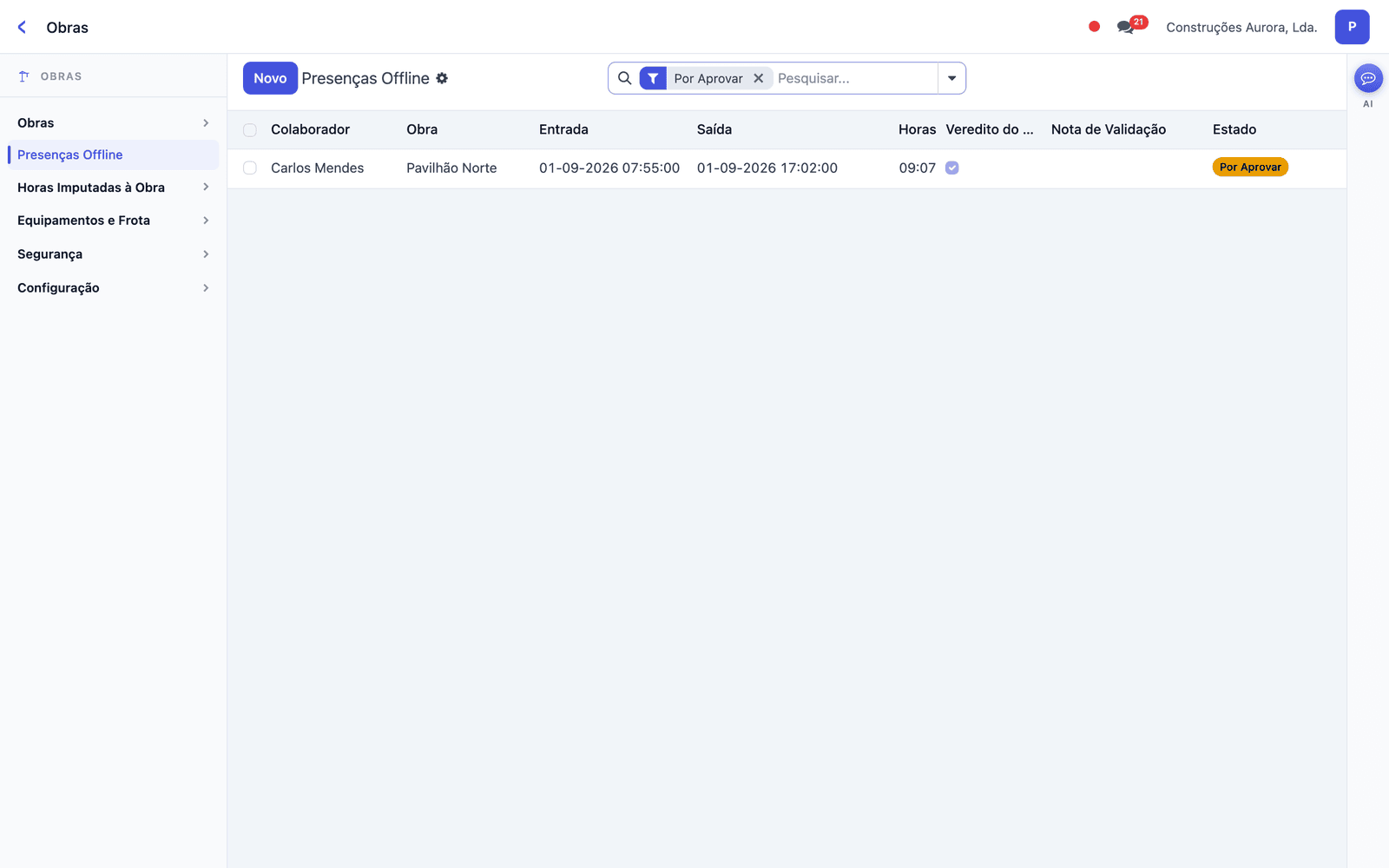Expand Equipamentos e Frota chevron
Viewport: 1389px width, 868px height.
[206, 220]
